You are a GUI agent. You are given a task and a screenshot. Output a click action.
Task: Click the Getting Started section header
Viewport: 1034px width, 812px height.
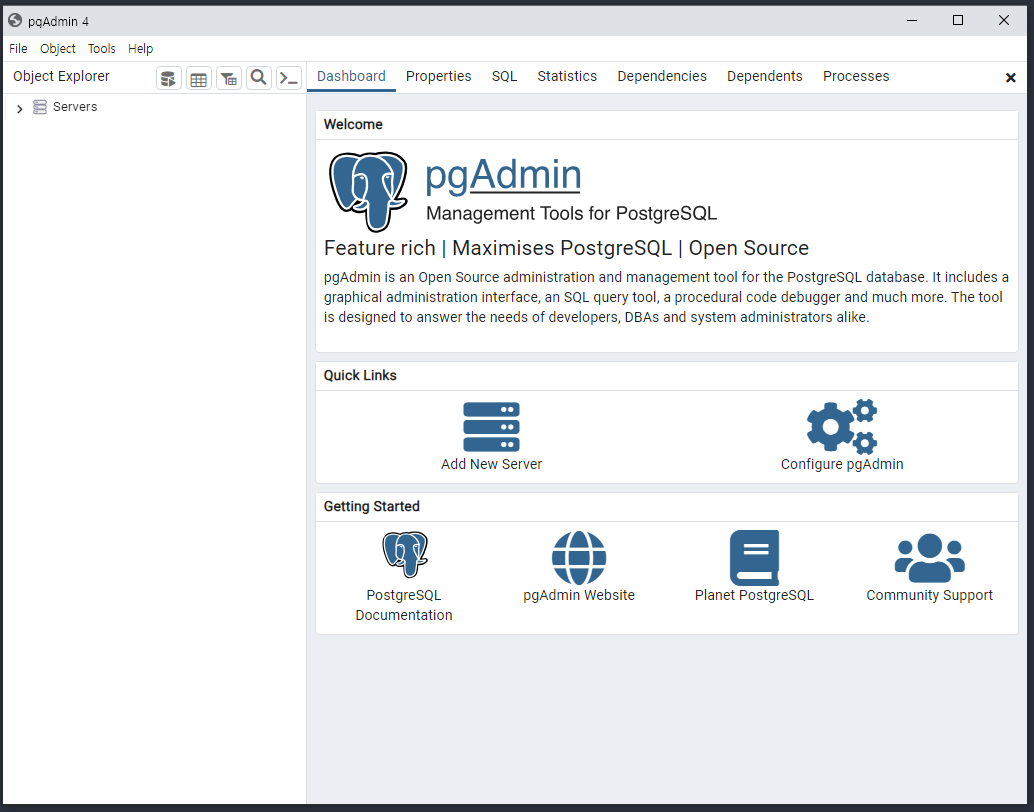pos(371,507)
